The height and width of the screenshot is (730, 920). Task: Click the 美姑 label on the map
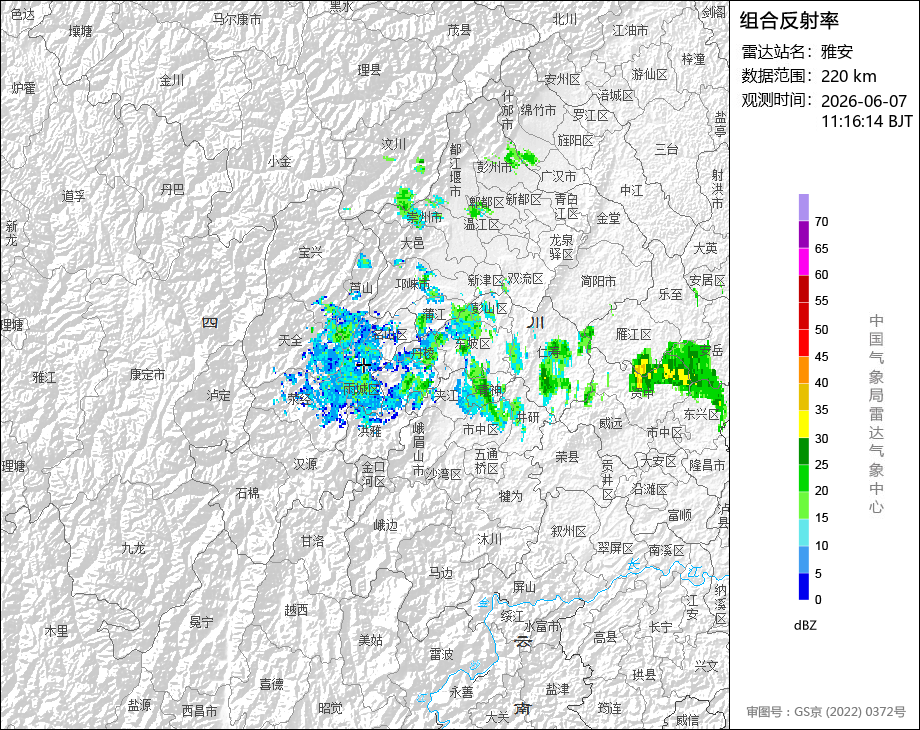(370, 640)
